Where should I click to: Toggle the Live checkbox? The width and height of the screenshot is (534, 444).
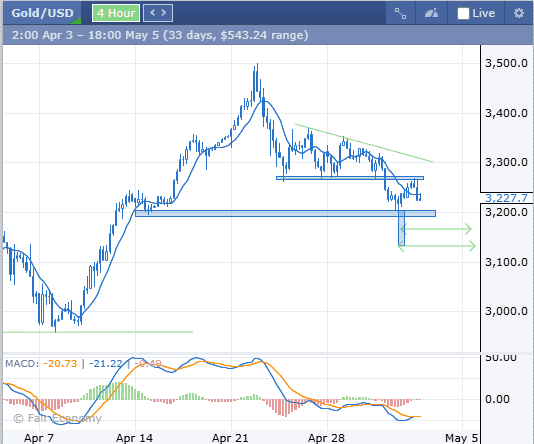click(x=463, y=14)
